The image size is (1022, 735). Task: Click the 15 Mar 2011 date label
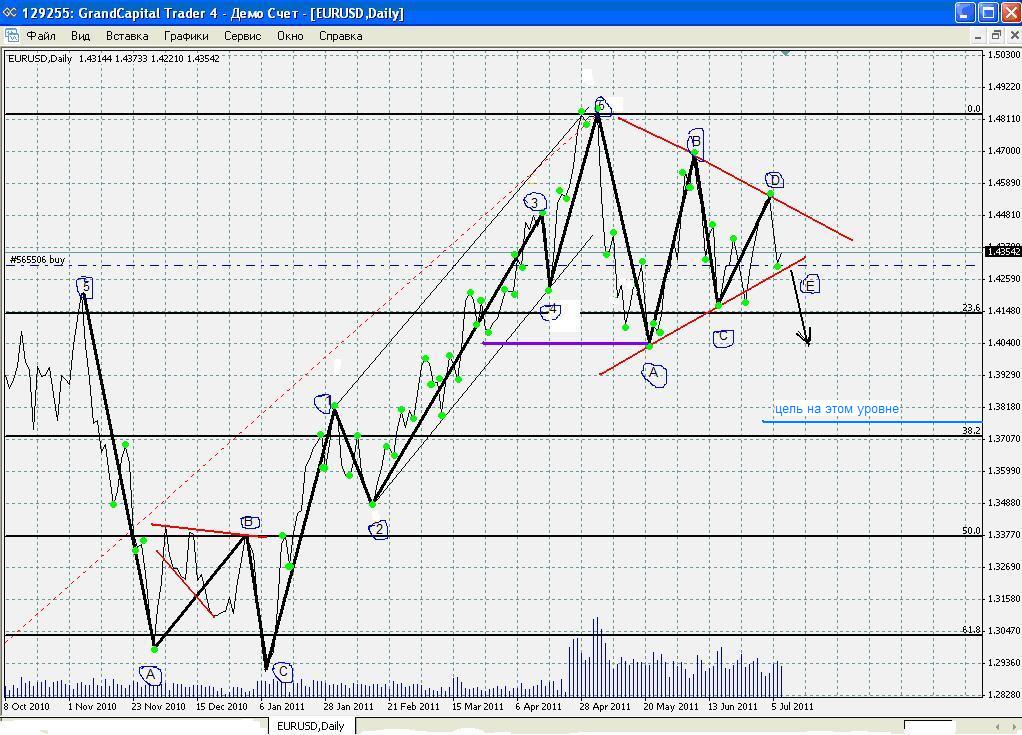[477, 706]
